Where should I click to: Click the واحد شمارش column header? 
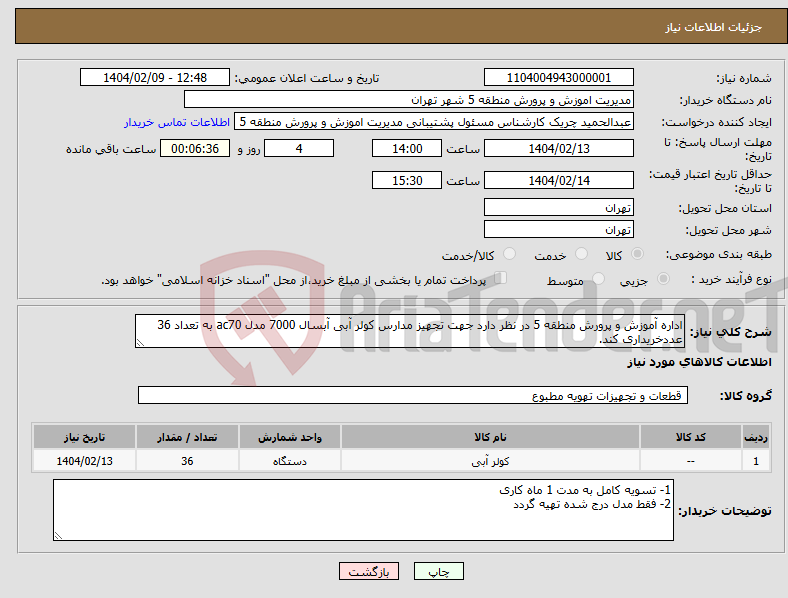[x=289, y=437]
